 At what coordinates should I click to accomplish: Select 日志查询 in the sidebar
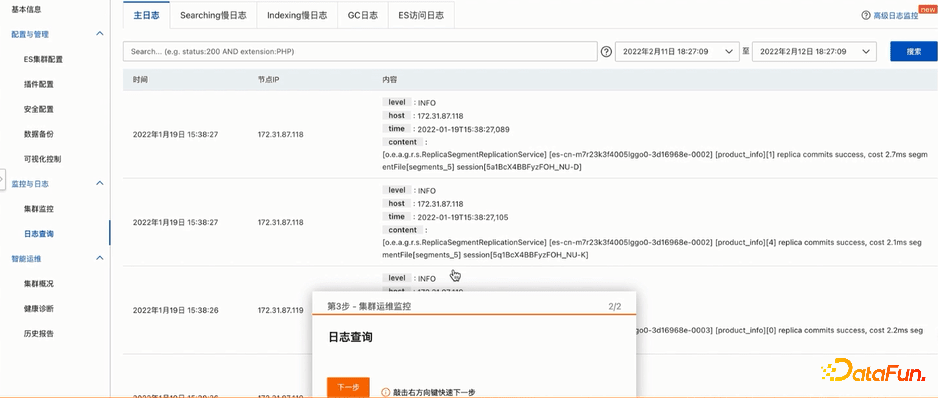pos(39,233)
